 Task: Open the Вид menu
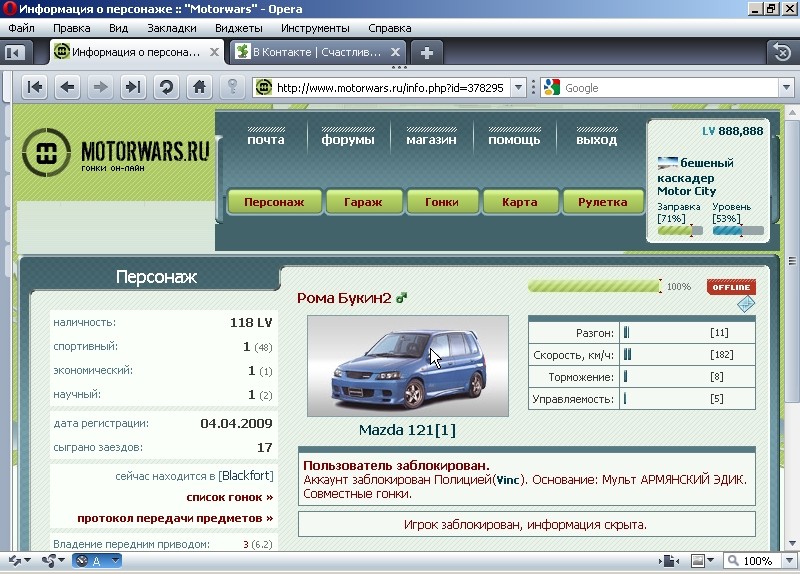[x=118, y=28]
